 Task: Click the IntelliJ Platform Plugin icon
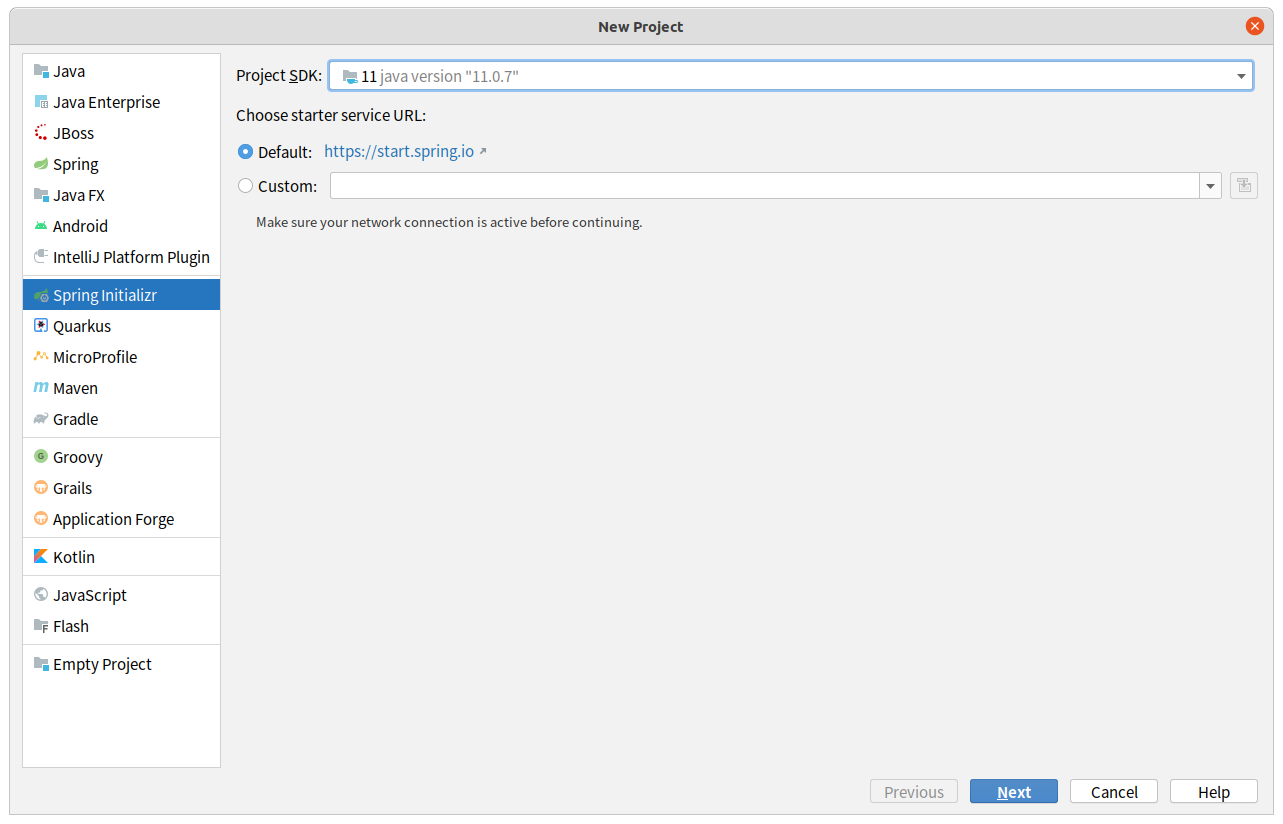point(41,257)
